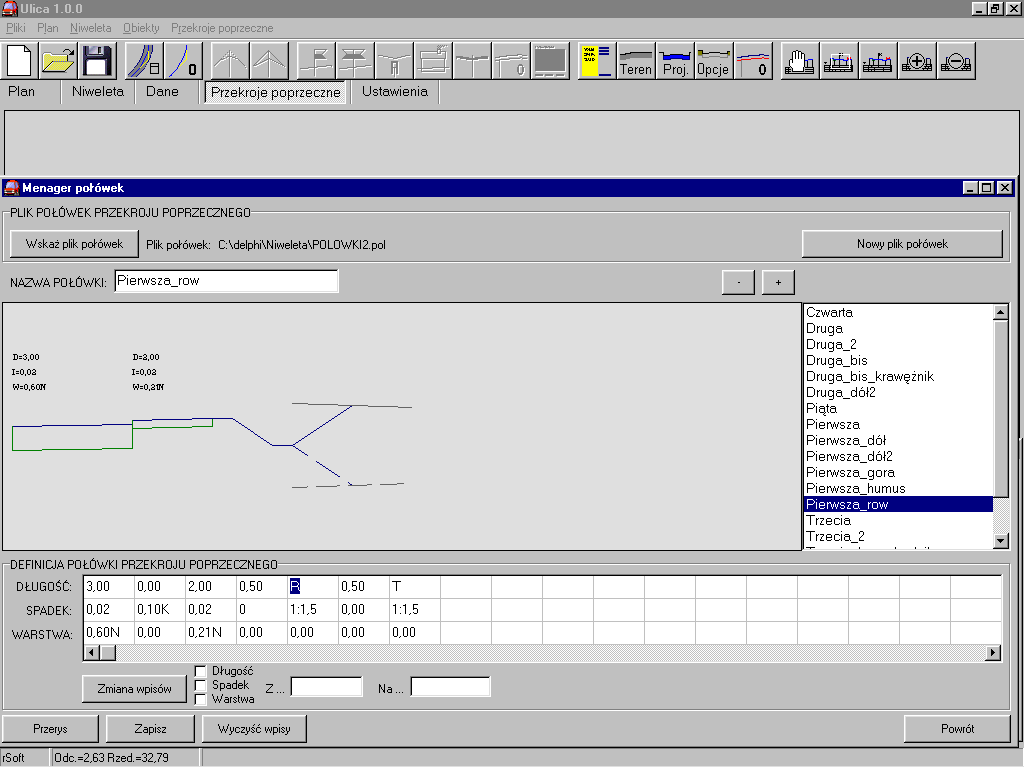The width and height of the screenshot is (1024, 768).
Task: Open the Niweleta menu
Action: click(x=90, y=28)
